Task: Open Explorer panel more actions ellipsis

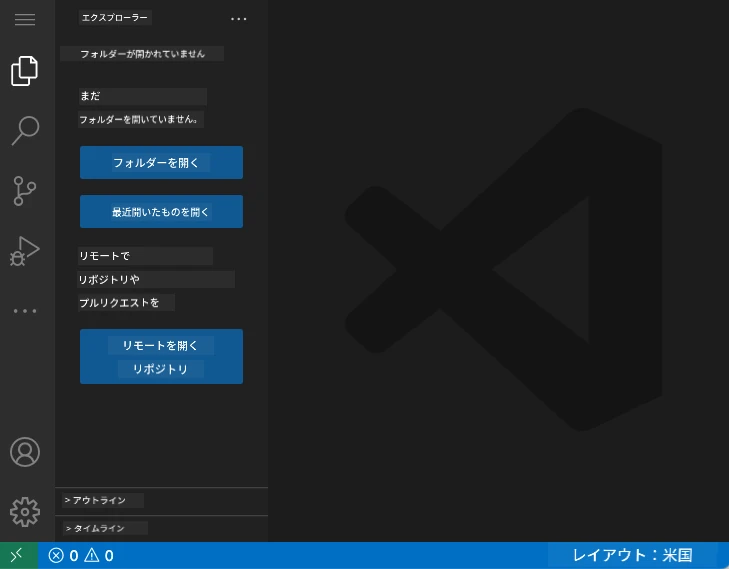Action: [x=239, y=19]
